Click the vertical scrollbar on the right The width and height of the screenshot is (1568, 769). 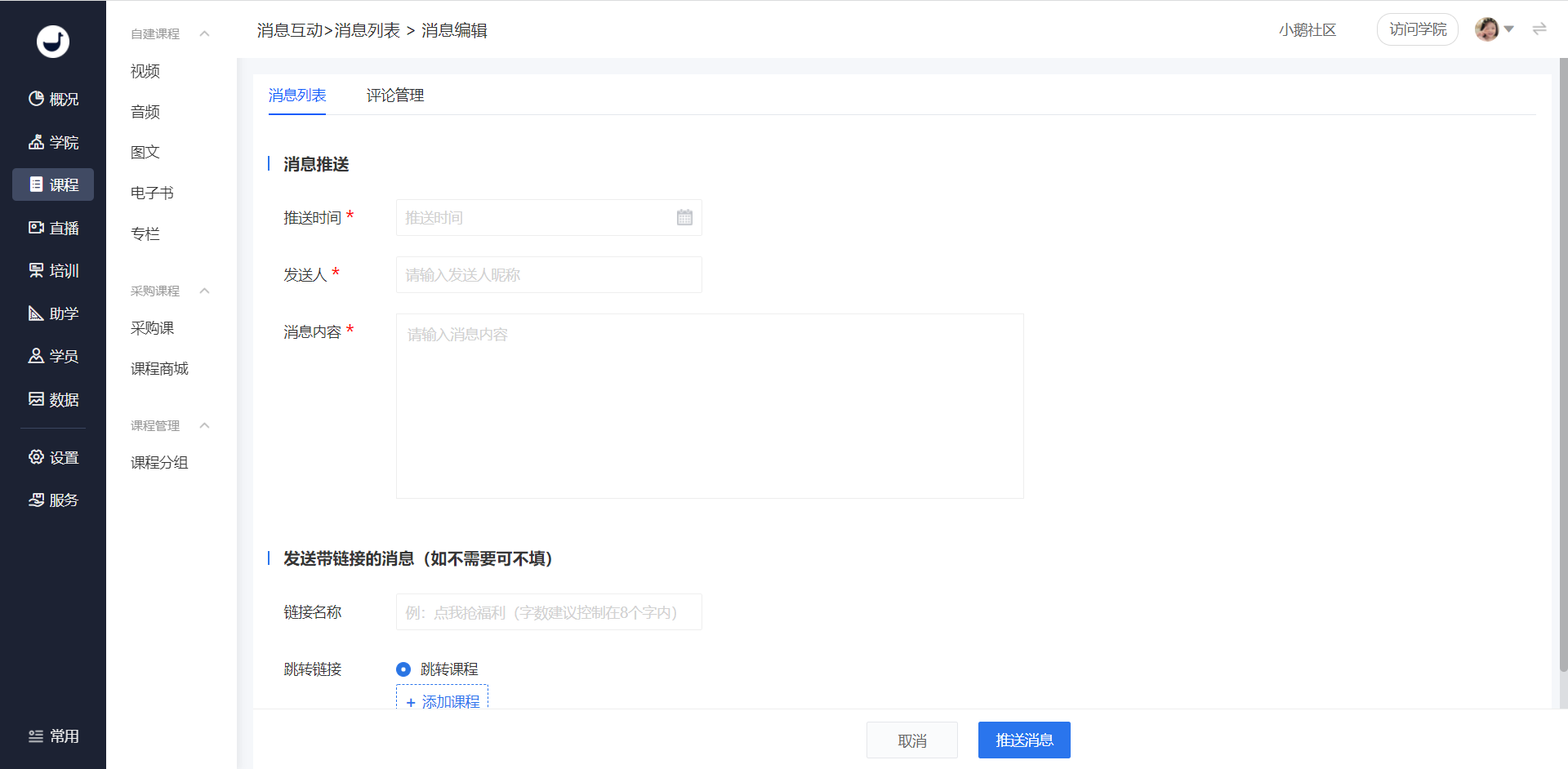(x=1563, y=367)
